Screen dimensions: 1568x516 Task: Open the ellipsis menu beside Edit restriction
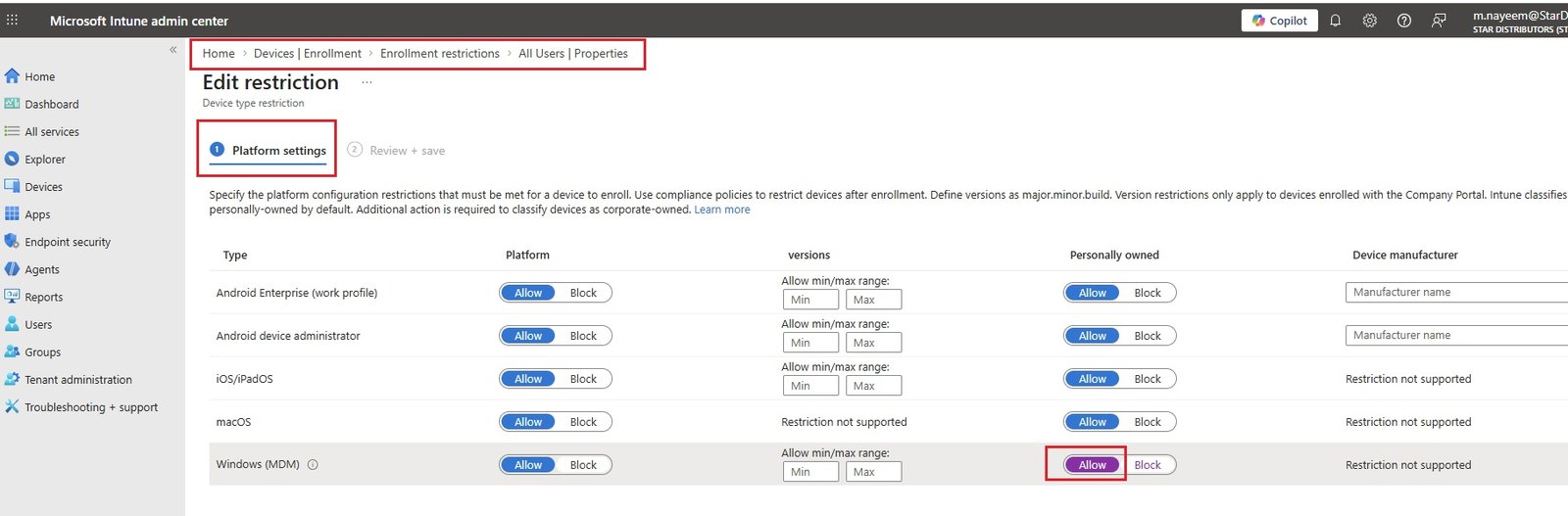tap(367, 82)
